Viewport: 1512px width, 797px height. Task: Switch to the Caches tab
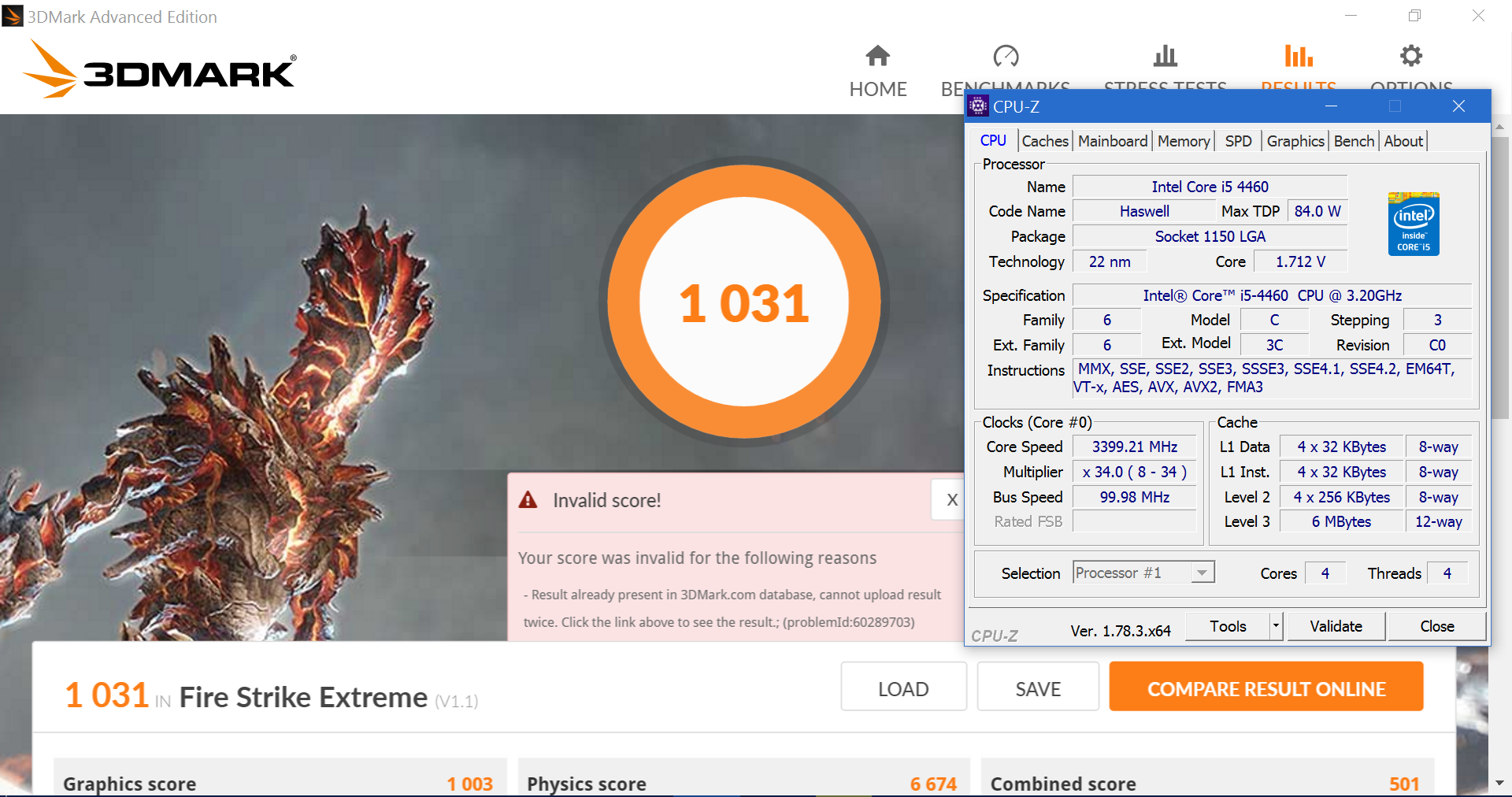1045,141
